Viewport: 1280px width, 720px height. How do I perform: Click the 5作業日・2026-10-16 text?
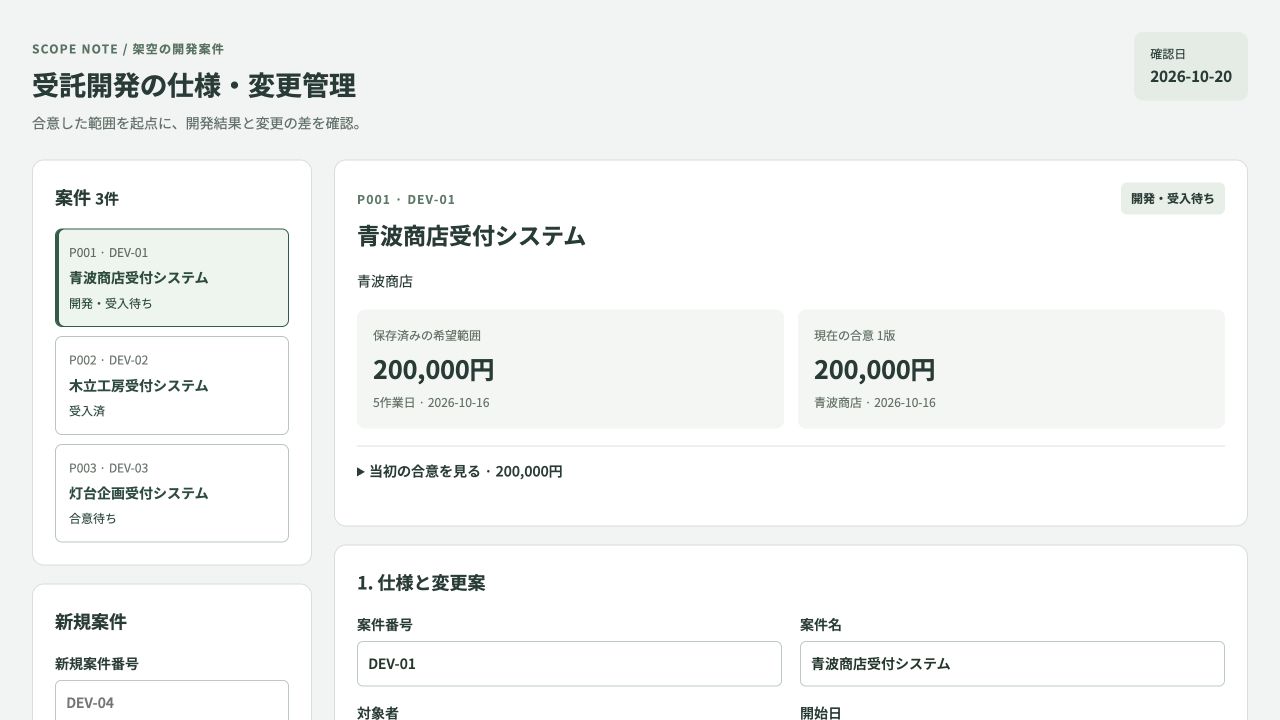[x=431, y=403]
